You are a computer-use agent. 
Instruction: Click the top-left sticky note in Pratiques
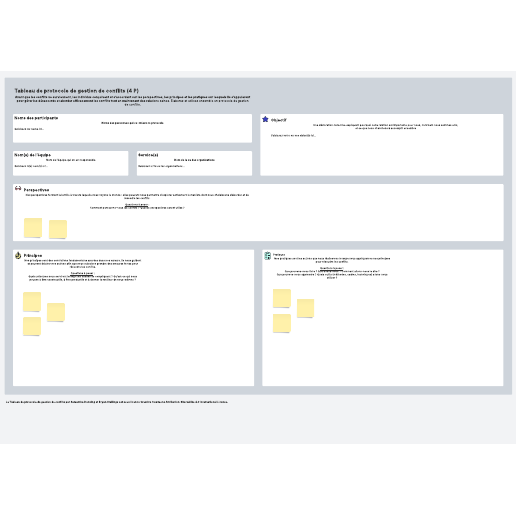(282, 298)
